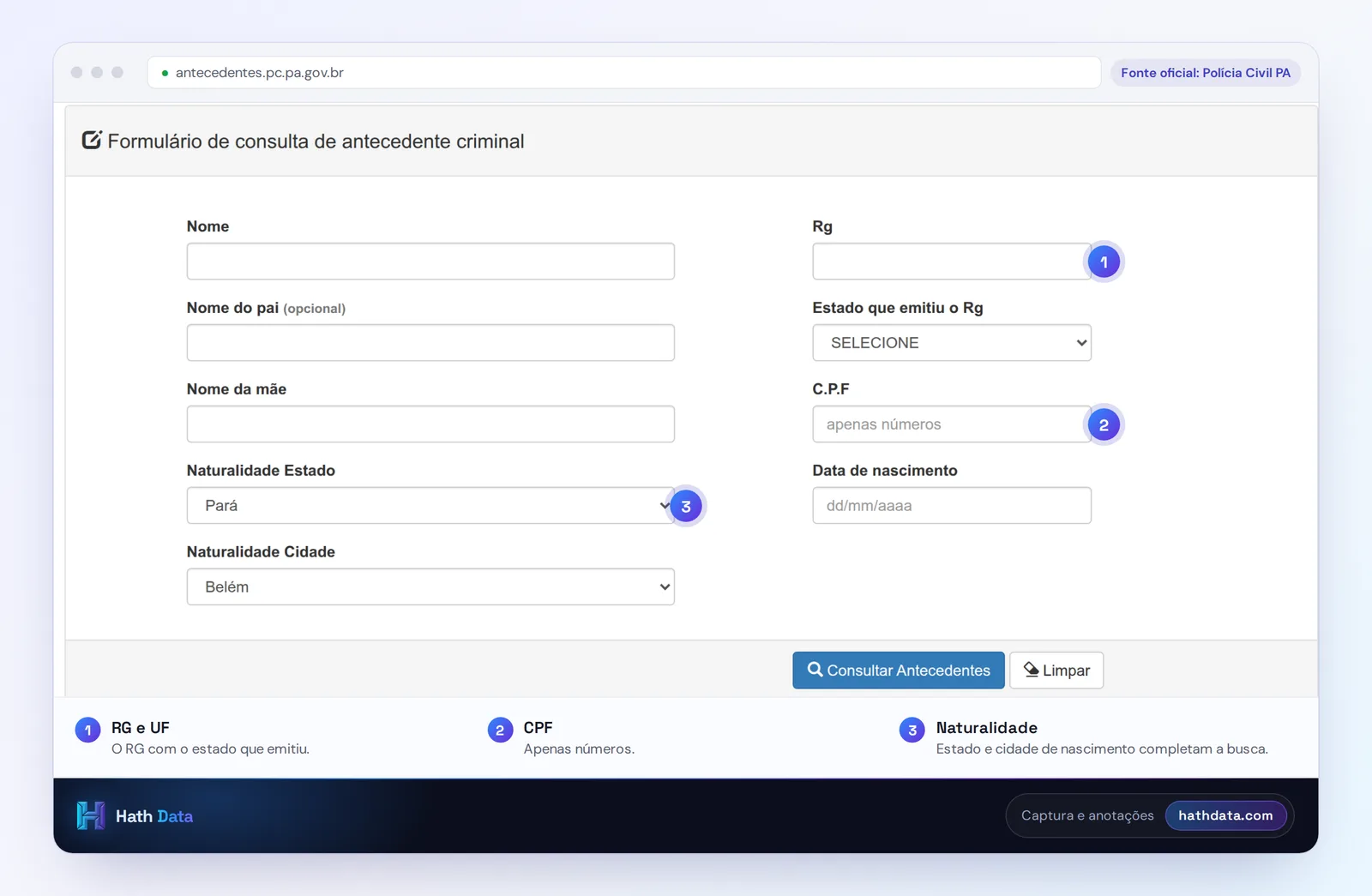
Task: Focus the Nome do pai field
Action: pyautogui.click(x=430, y=343)
